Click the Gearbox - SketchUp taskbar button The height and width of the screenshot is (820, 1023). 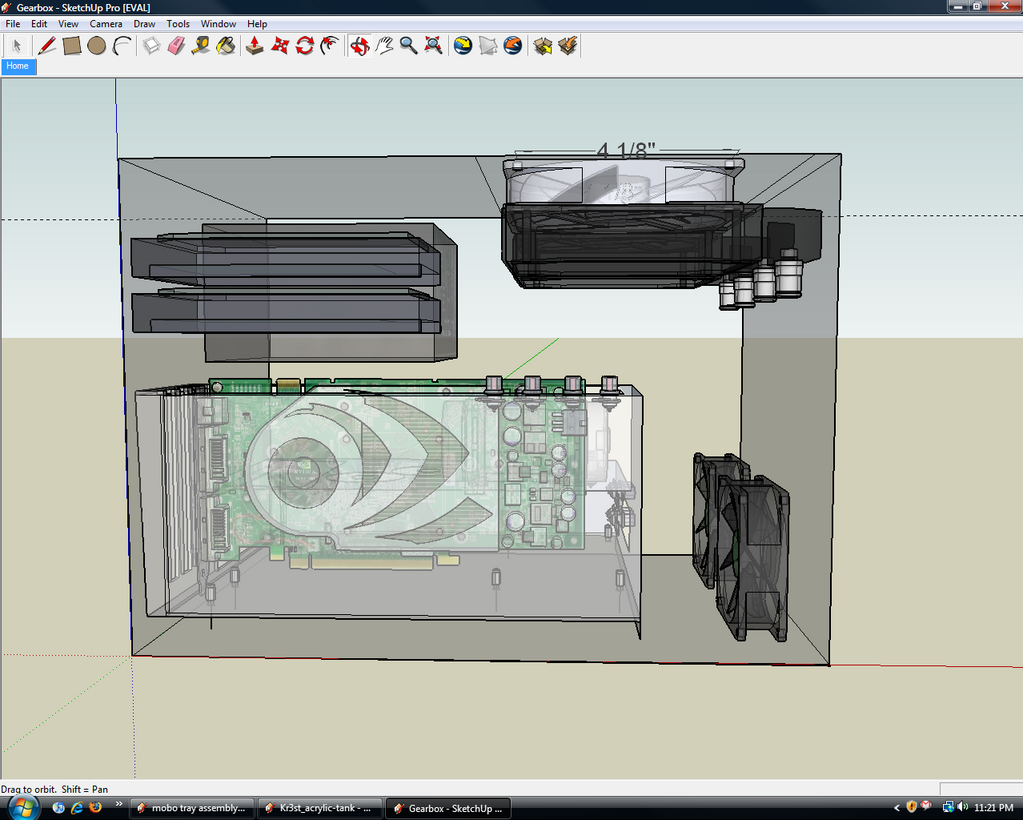point(449,808)
